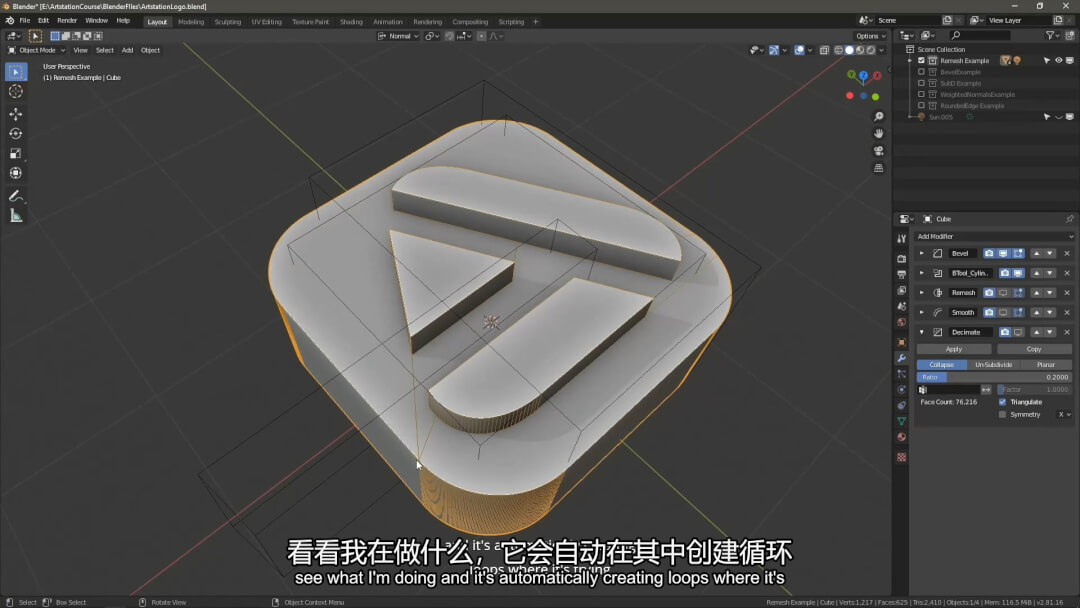
Task: Enable the RoundedEdge Example collection checkbox
Action: [922, 105]
